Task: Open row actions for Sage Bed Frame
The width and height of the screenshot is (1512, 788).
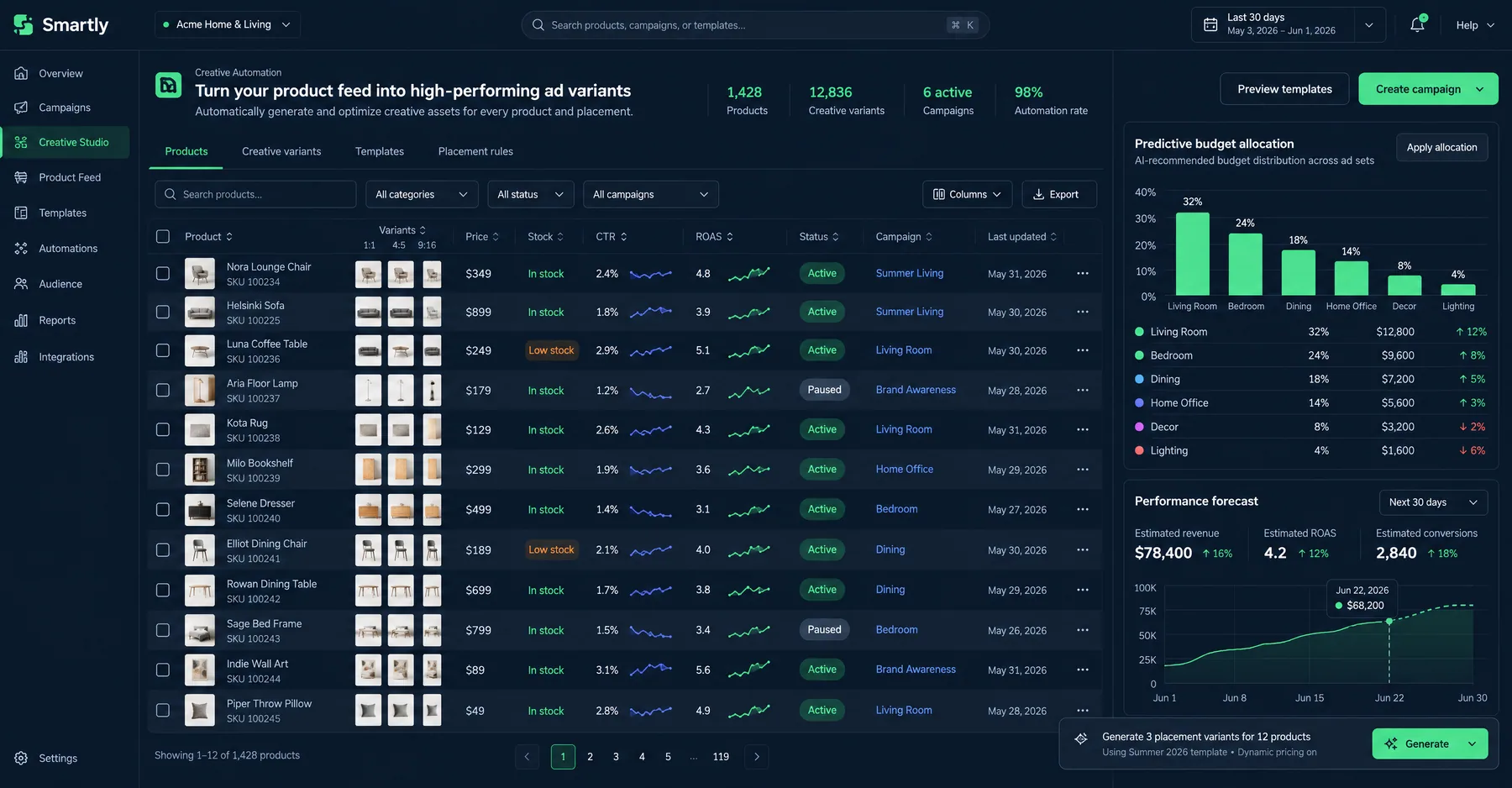Action: [x=1083, y=630]
